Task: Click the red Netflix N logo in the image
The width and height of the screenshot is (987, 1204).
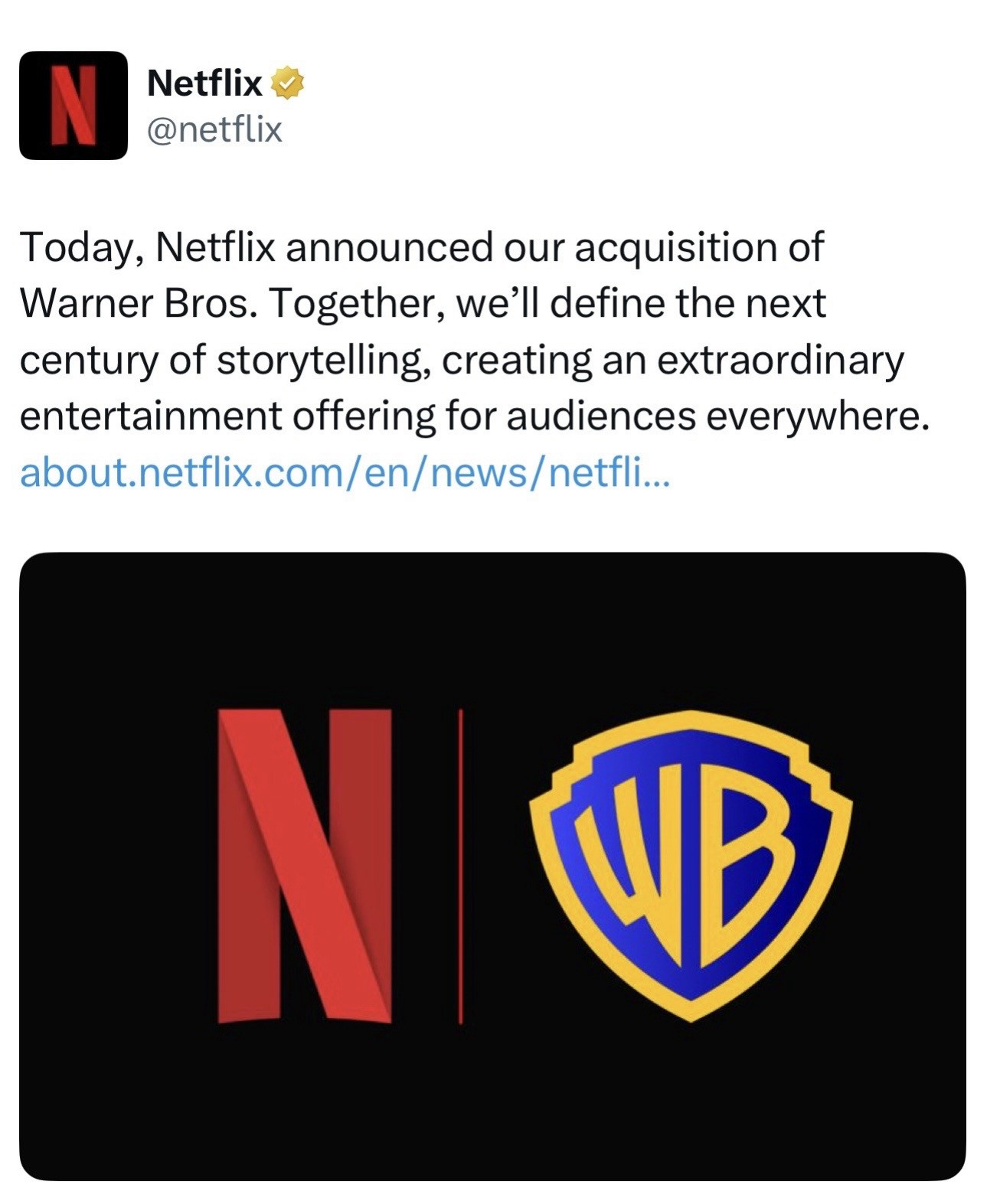Action: (x=304, y=865)
